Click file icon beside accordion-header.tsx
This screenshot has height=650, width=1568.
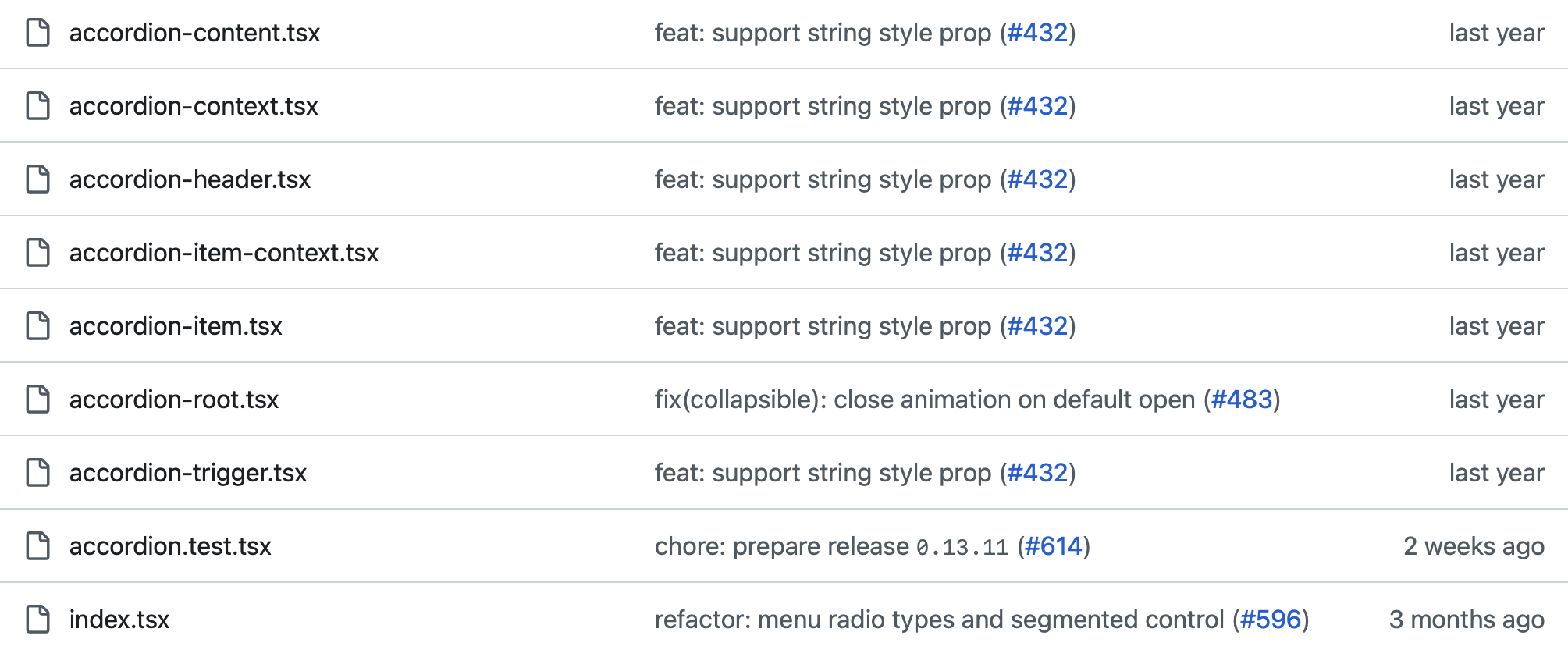(37, 179)
